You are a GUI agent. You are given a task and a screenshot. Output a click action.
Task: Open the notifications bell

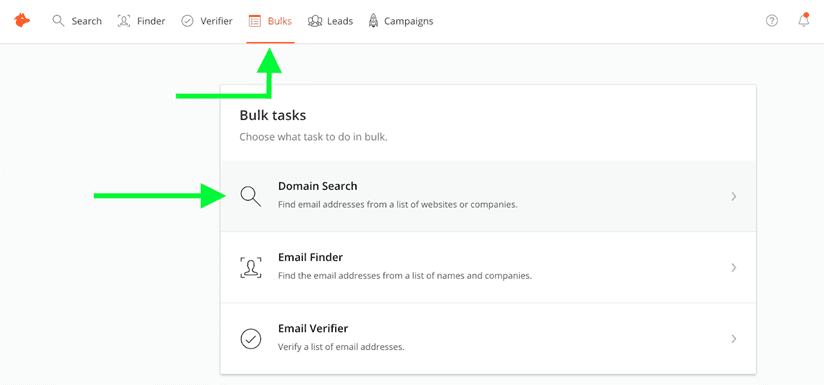point(803,20)
